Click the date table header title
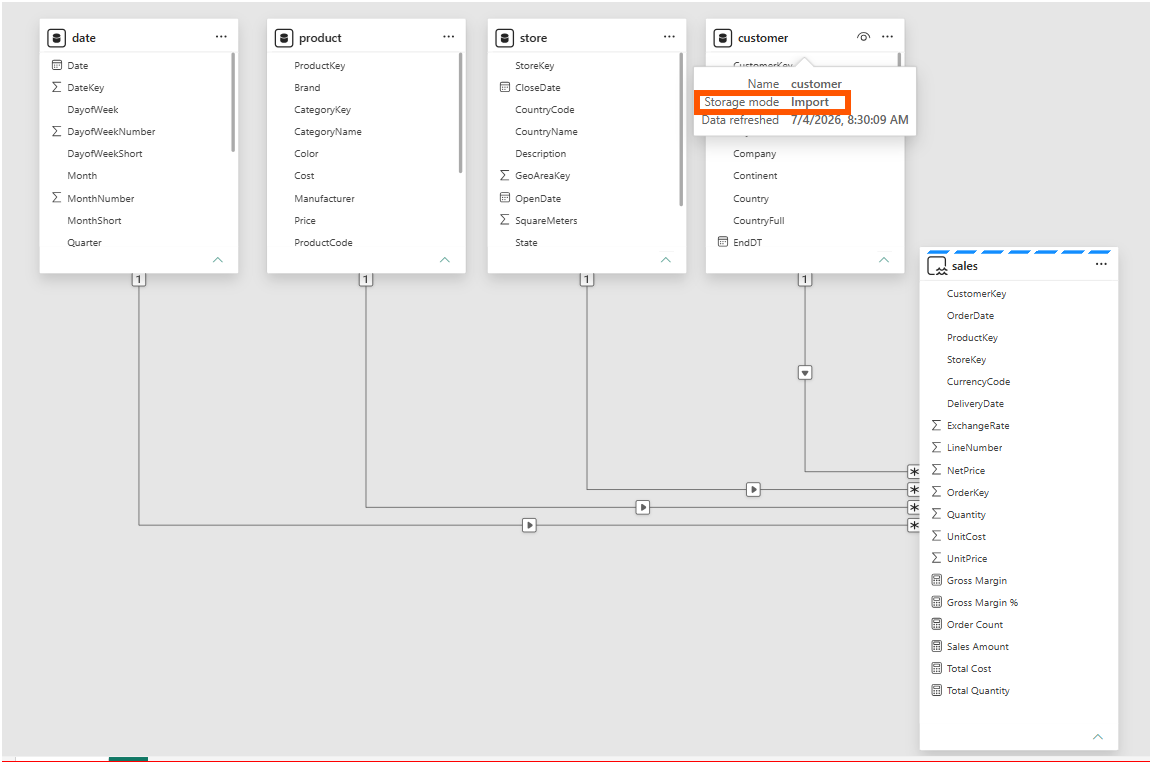The image size is (1152, 764). [x=84, y=38]
